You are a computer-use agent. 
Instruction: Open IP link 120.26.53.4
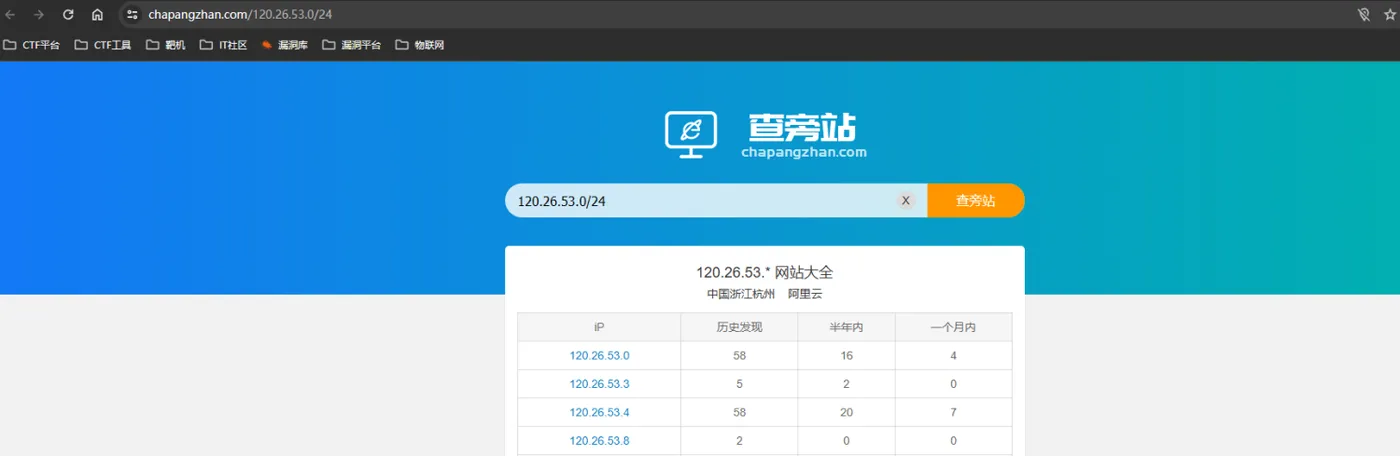click(x=599, y=412)
